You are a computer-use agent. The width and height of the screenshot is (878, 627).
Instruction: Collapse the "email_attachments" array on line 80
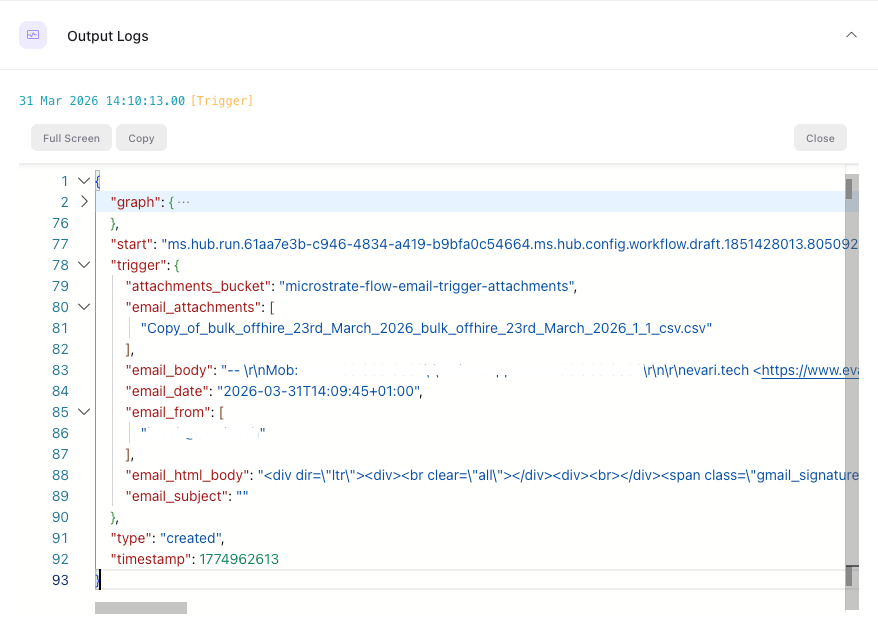point(84,307)
